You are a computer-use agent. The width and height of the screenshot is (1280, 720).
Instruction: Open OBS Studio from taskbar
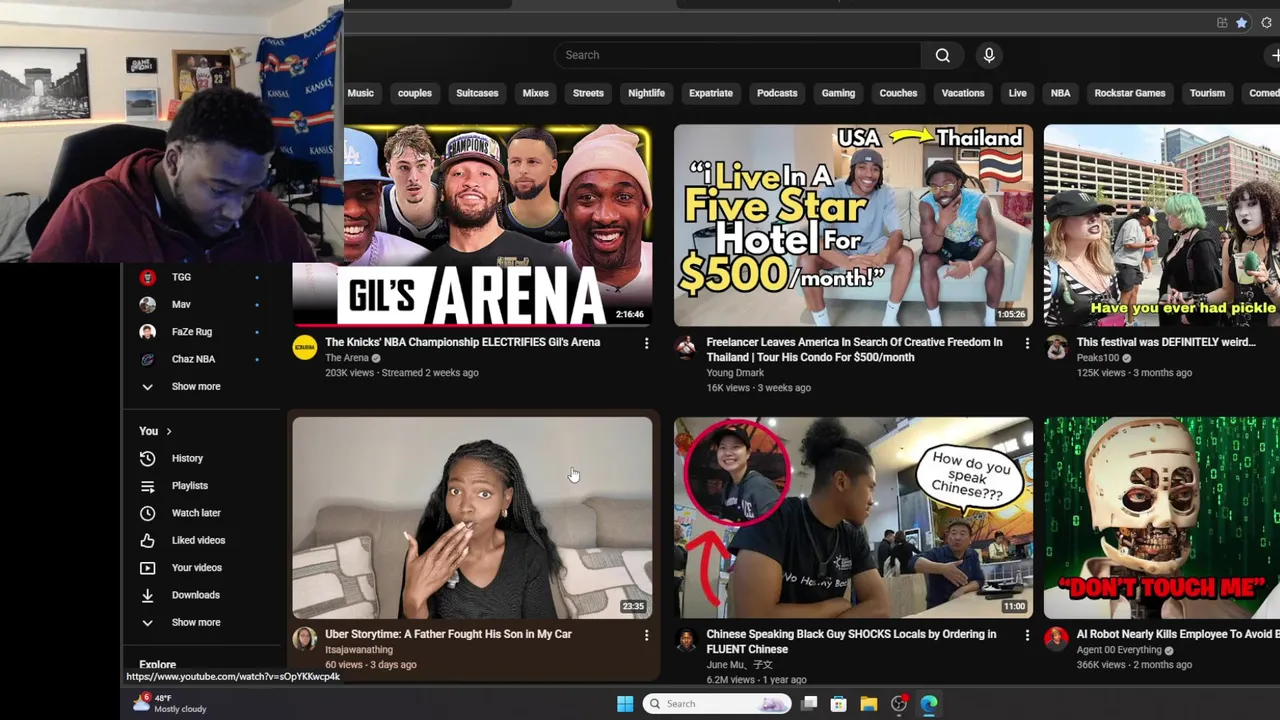pyautogui.click(x=899, y=704)
